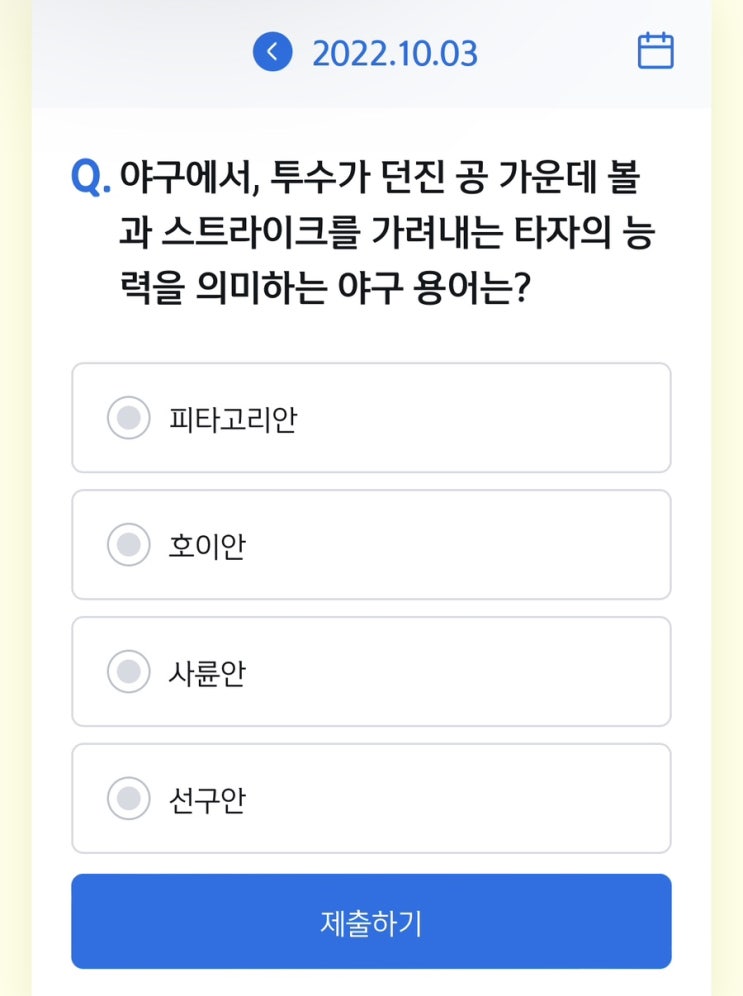Tap the 사륜안 answer label text

pyautogui.click(x=207, y=672)
